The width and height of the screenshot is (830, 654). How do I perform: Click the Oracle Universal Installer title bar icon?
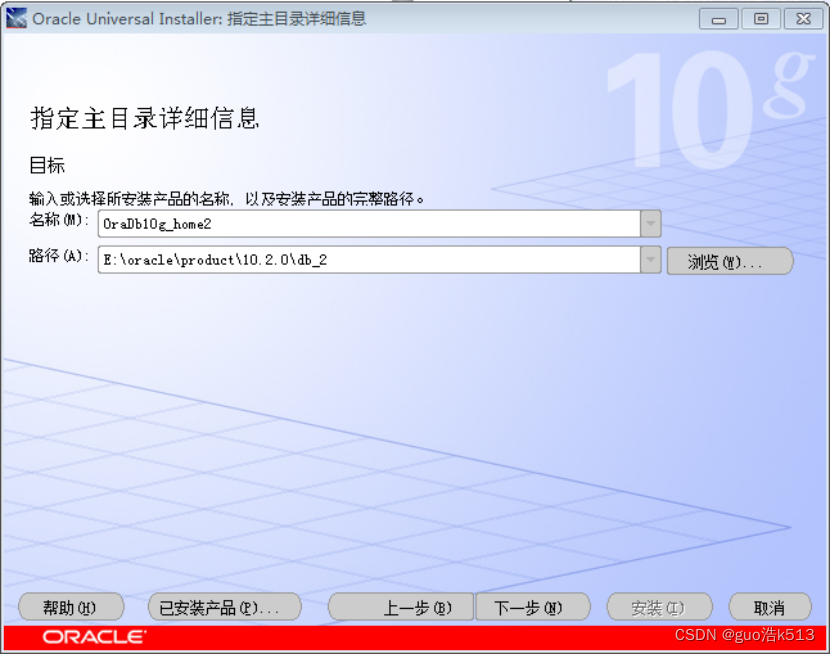pos(16,18)
